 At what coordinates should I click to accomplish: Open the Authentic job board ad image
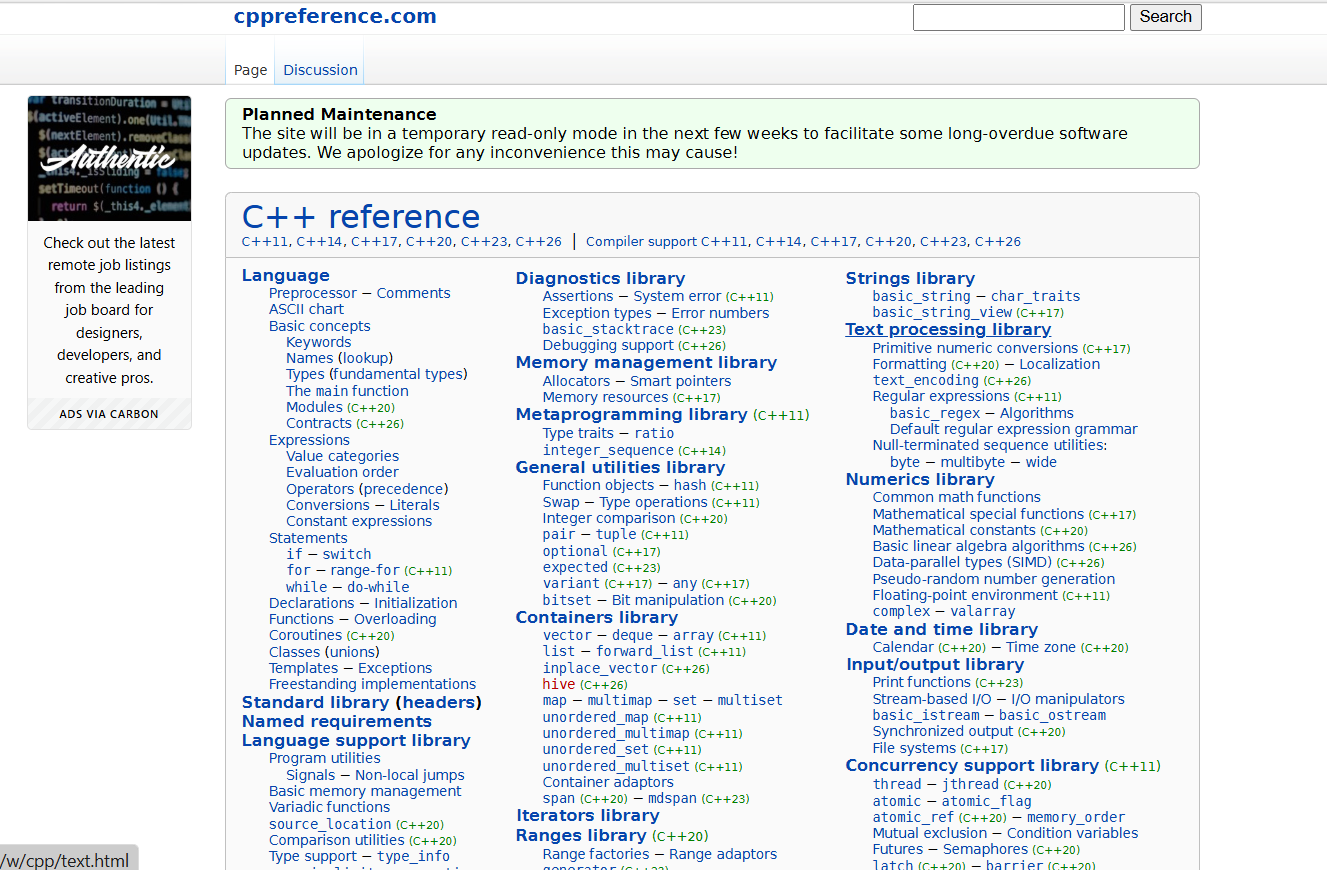click(x=110, y=158)
